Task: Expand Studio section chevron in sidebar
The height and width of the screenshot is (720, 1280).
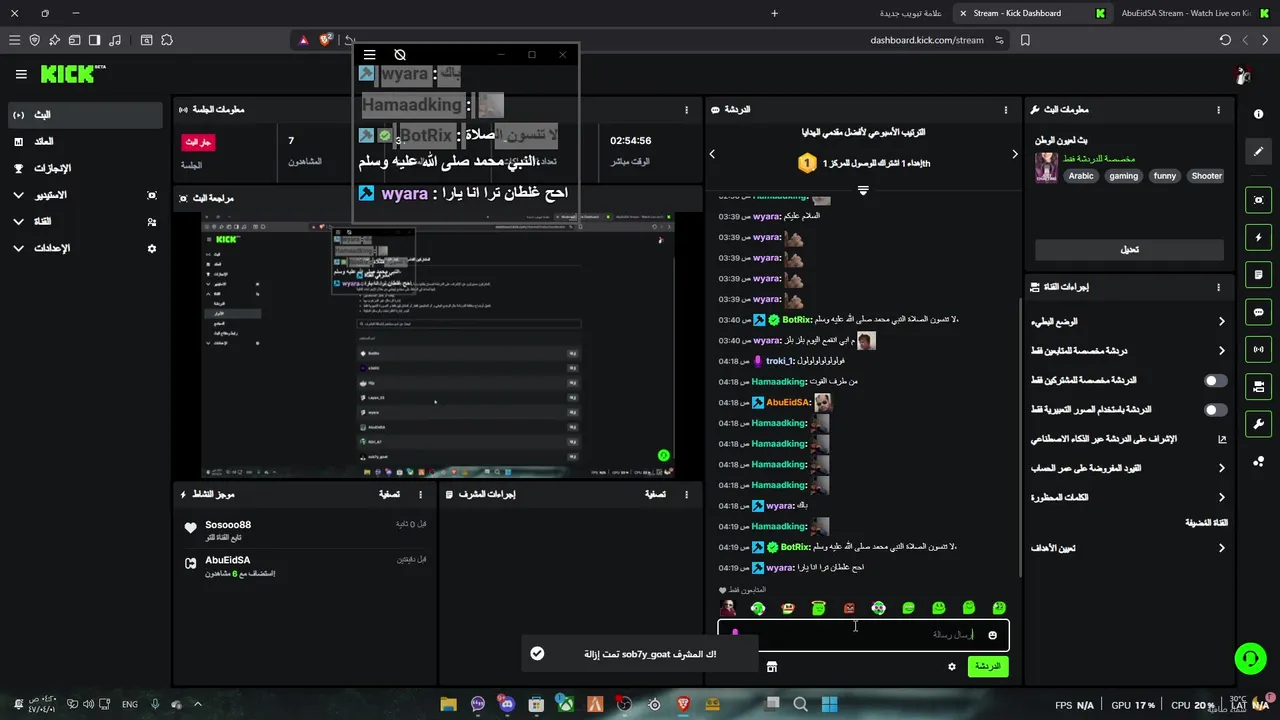Action: pyautogui.click(x=19, y=195)
